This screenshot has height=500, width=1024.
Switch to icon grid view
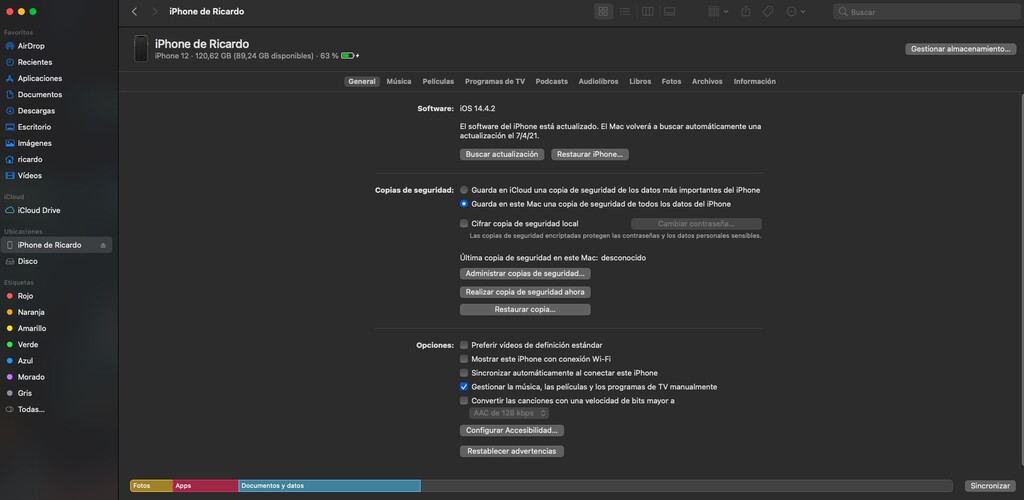coord(603,12)
